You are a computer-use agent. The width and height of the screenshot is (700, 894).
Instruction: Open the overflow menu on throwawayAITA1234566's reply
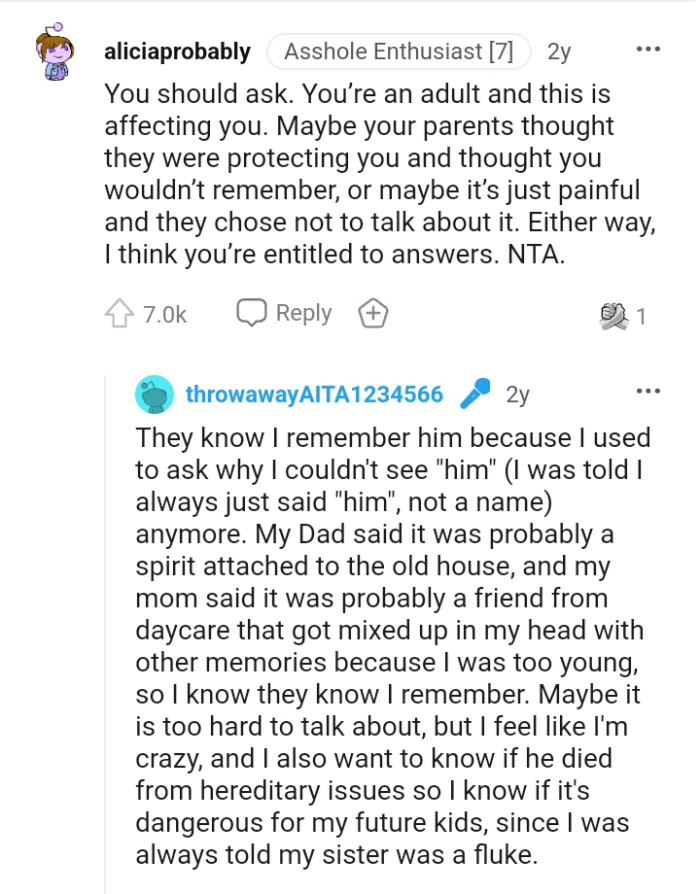[649, 391]
